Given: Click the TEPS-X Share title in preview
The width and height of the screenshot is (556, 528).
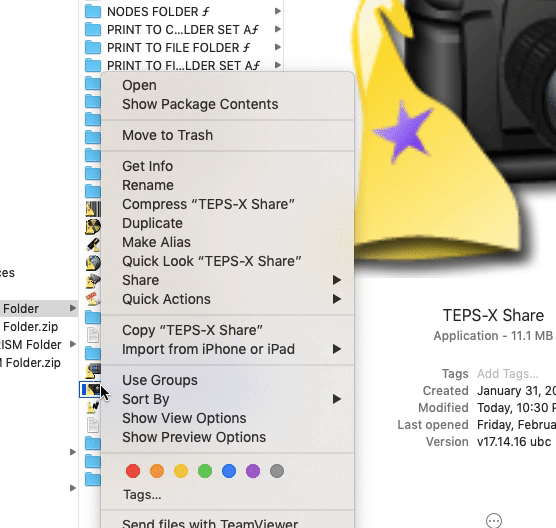Looking at the screenshot, I should pos(493,315).
